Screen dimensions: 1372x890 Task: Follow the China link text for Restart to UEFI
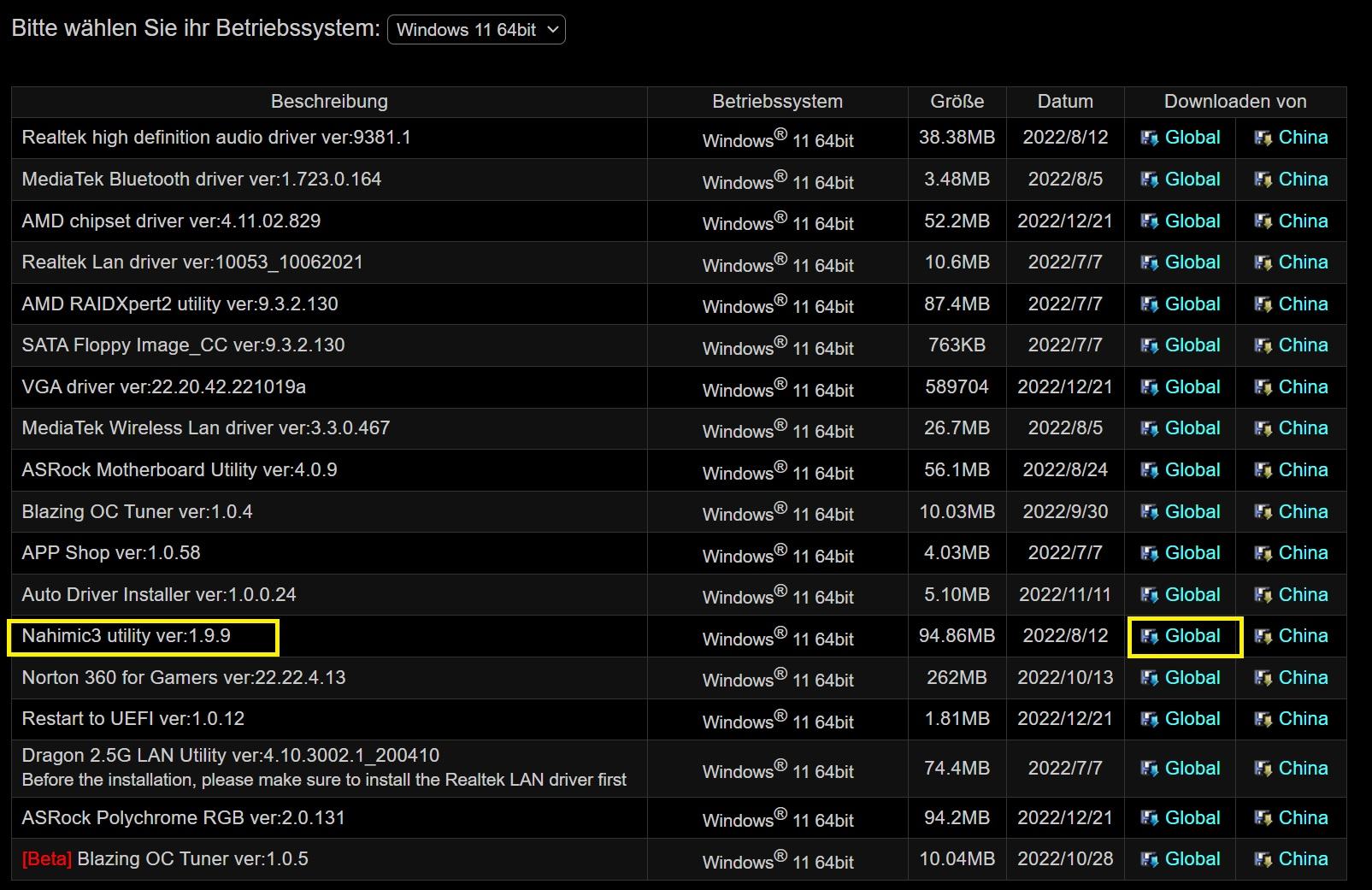[x=1304, y=719]
